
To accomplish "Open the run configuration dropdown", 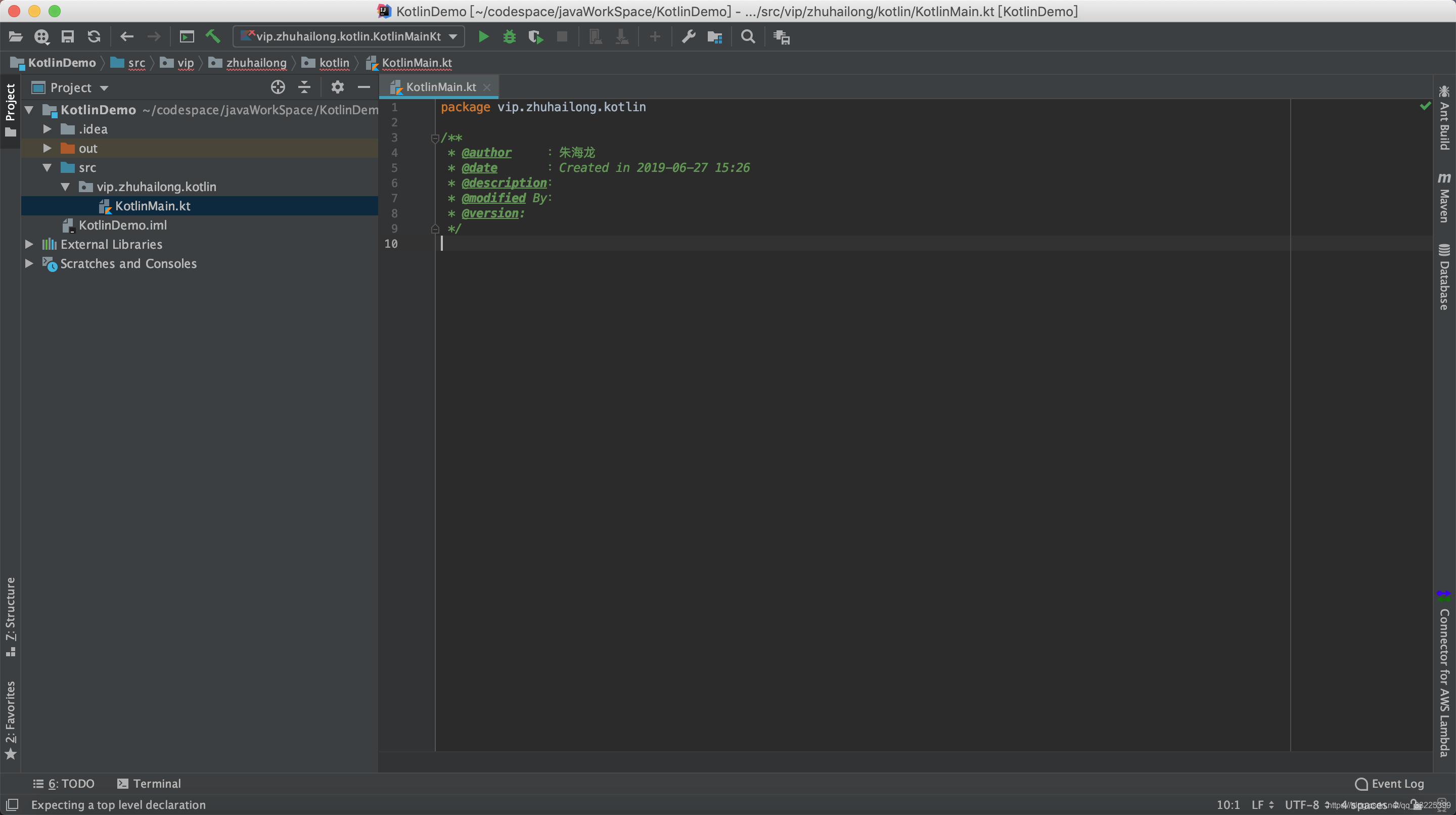I will [x=349, y=37].
